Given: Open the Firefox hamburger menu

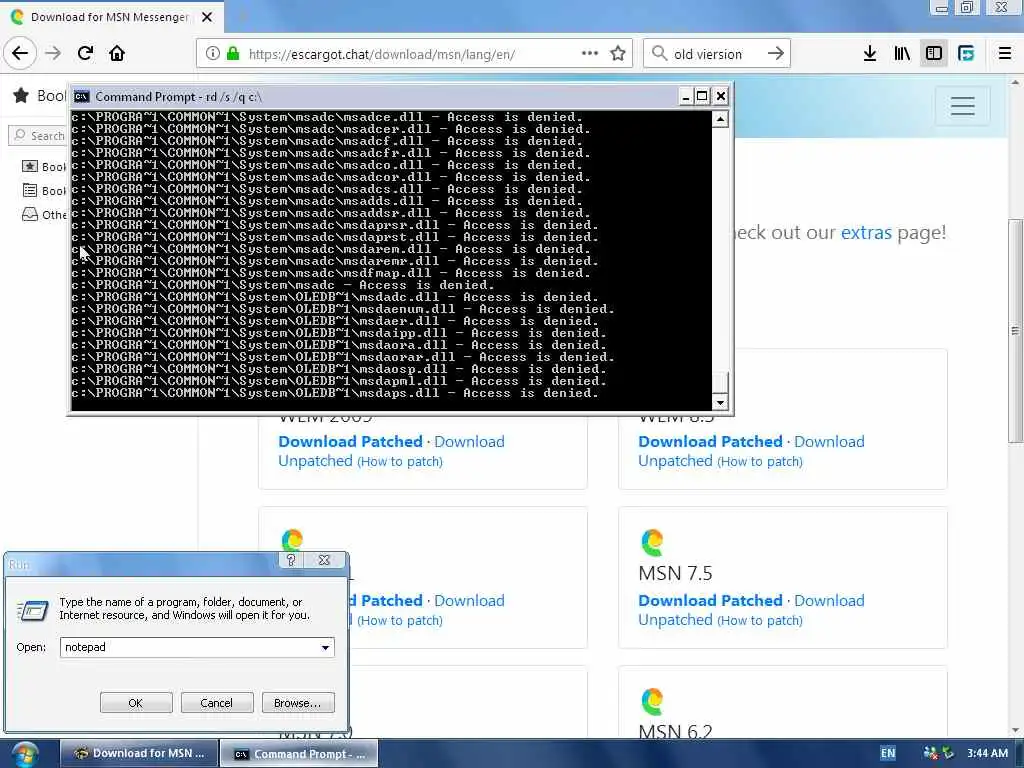Looking at the screenshot, I should click(x=1005, y=54).
